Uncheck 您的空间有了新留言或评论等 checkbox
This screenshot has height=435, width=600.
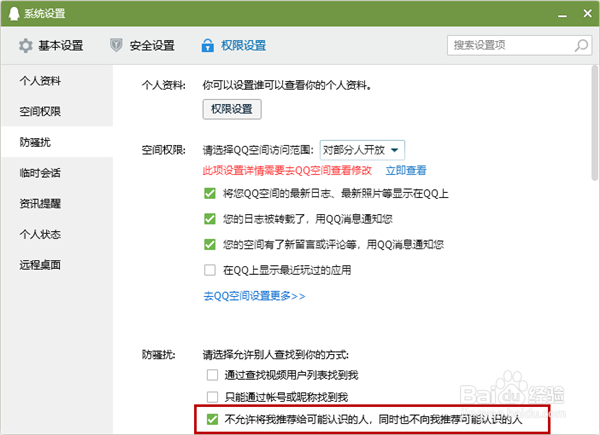tap(210, 244)
